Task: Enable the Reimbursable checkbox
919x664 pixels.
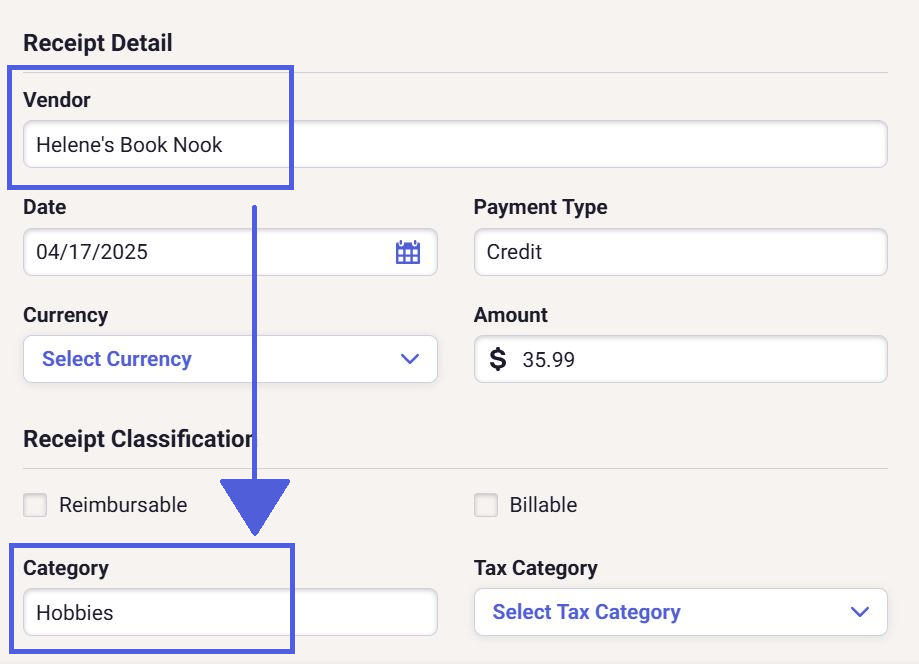Action: click(x=35, y=505)
